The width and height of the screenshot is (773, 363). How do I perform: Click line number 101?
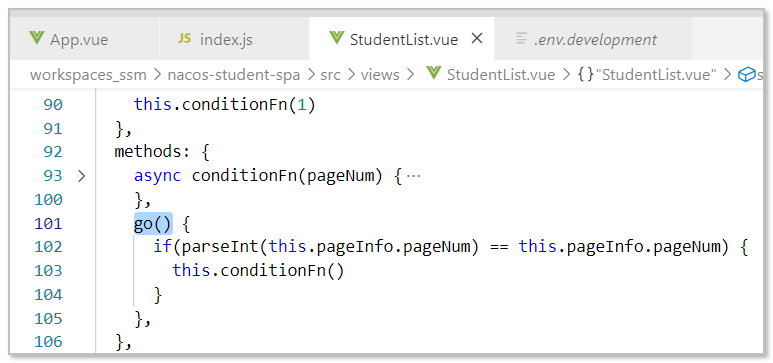(x=48, y=223)
